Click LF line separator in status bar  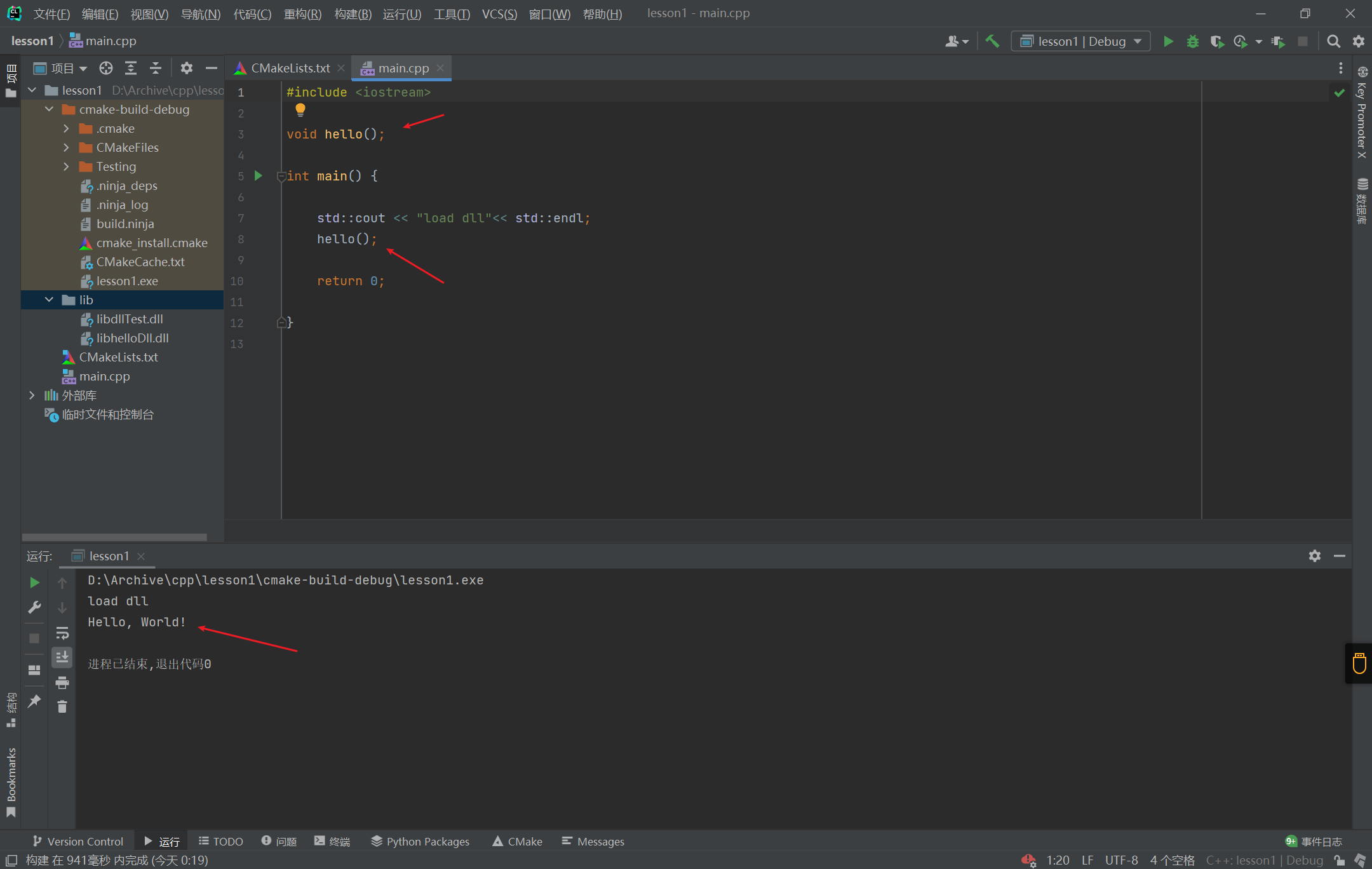[1087, 860]
